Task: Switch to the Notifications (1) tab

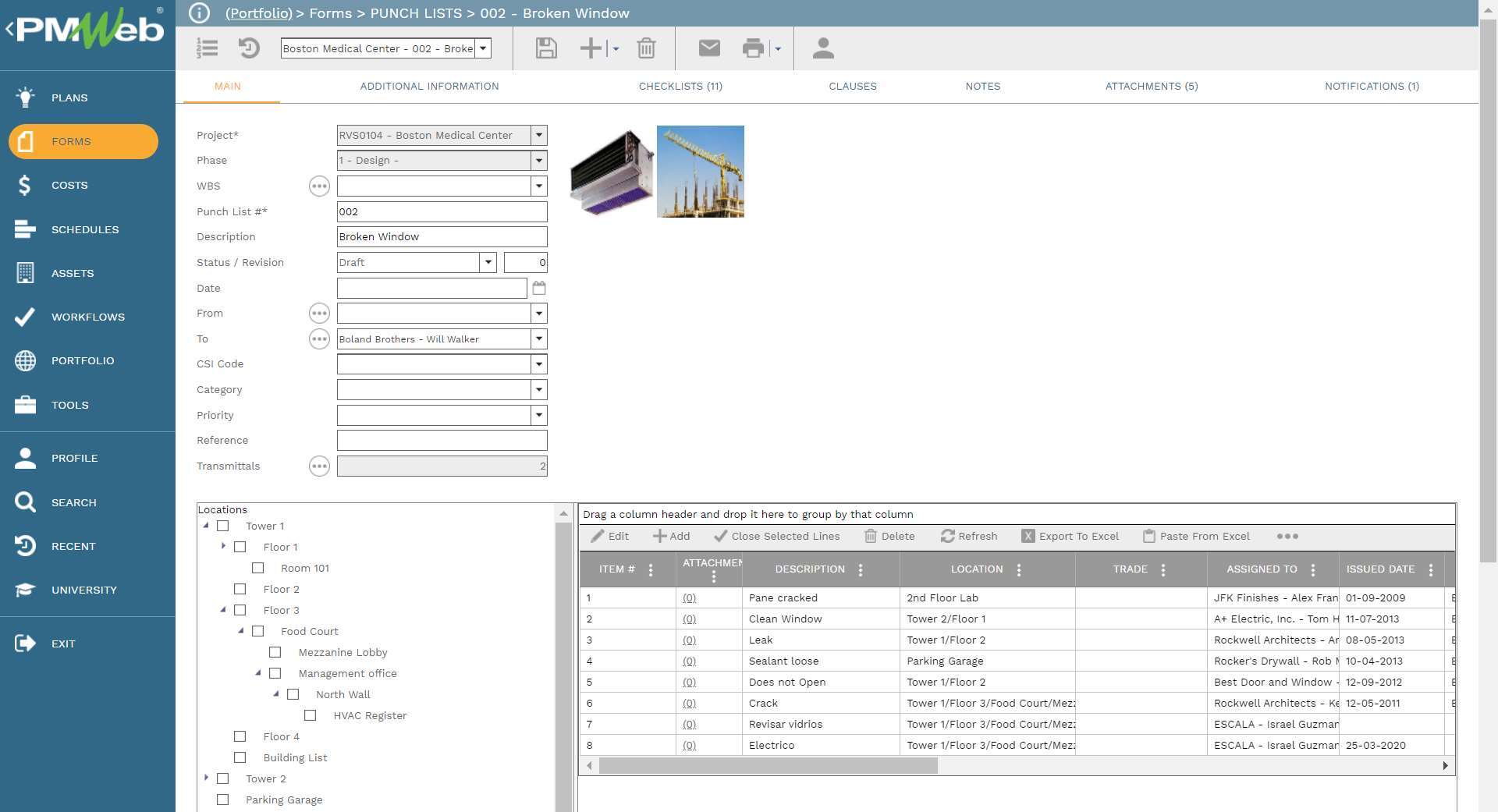Action: pos(1372,87)
